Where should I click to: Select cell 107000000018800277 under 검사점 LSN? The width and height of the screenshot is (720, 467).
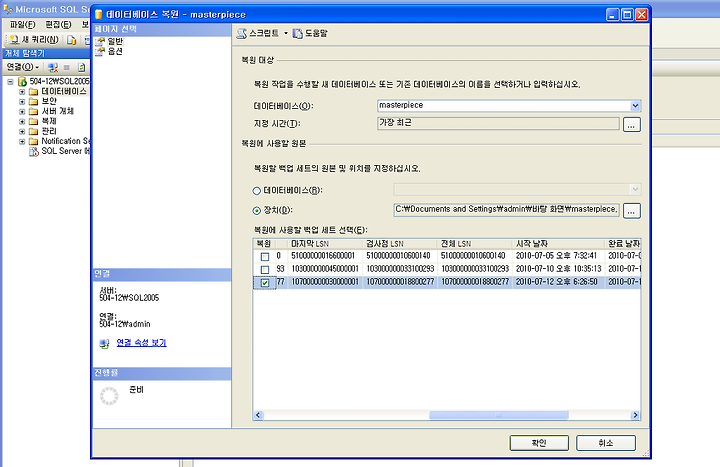point(400,282)
